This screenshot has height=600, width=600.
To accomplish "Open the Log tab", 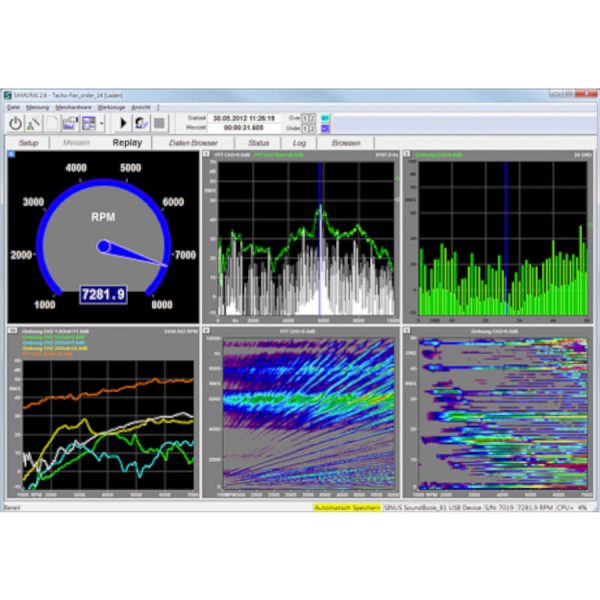I will click(299, 143).
